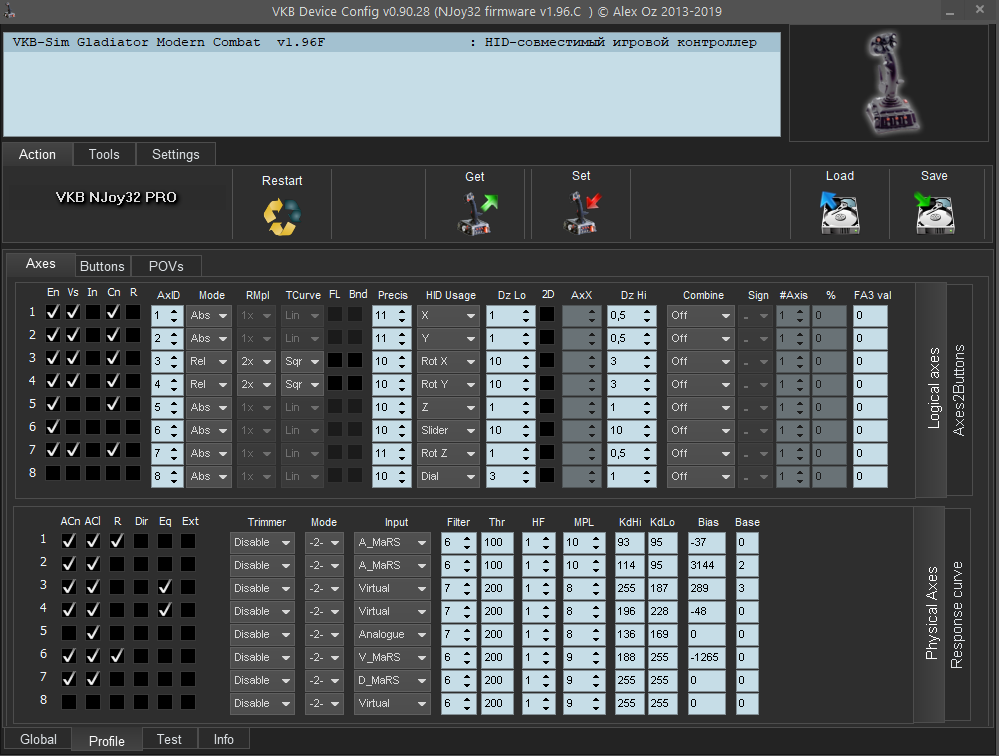This screenshot has height=756, width=999.
Task: Click VKB NJoy32 PRO label
Action: [116, 197]
